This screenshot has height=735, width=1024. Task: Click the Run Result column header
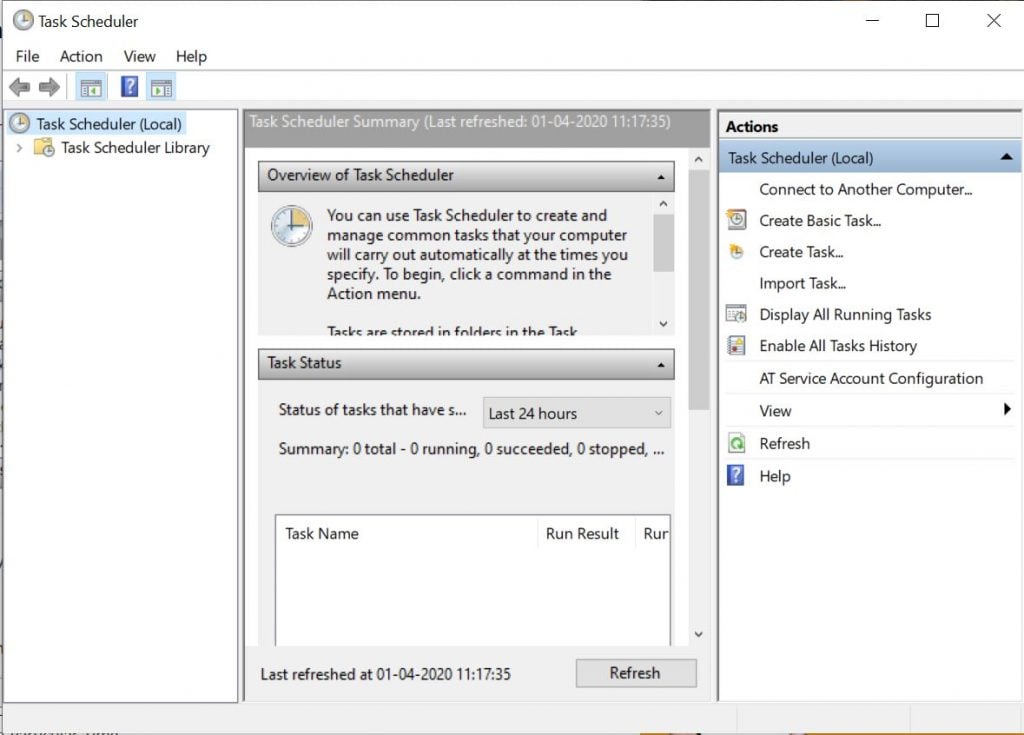[x=582, y=534]
